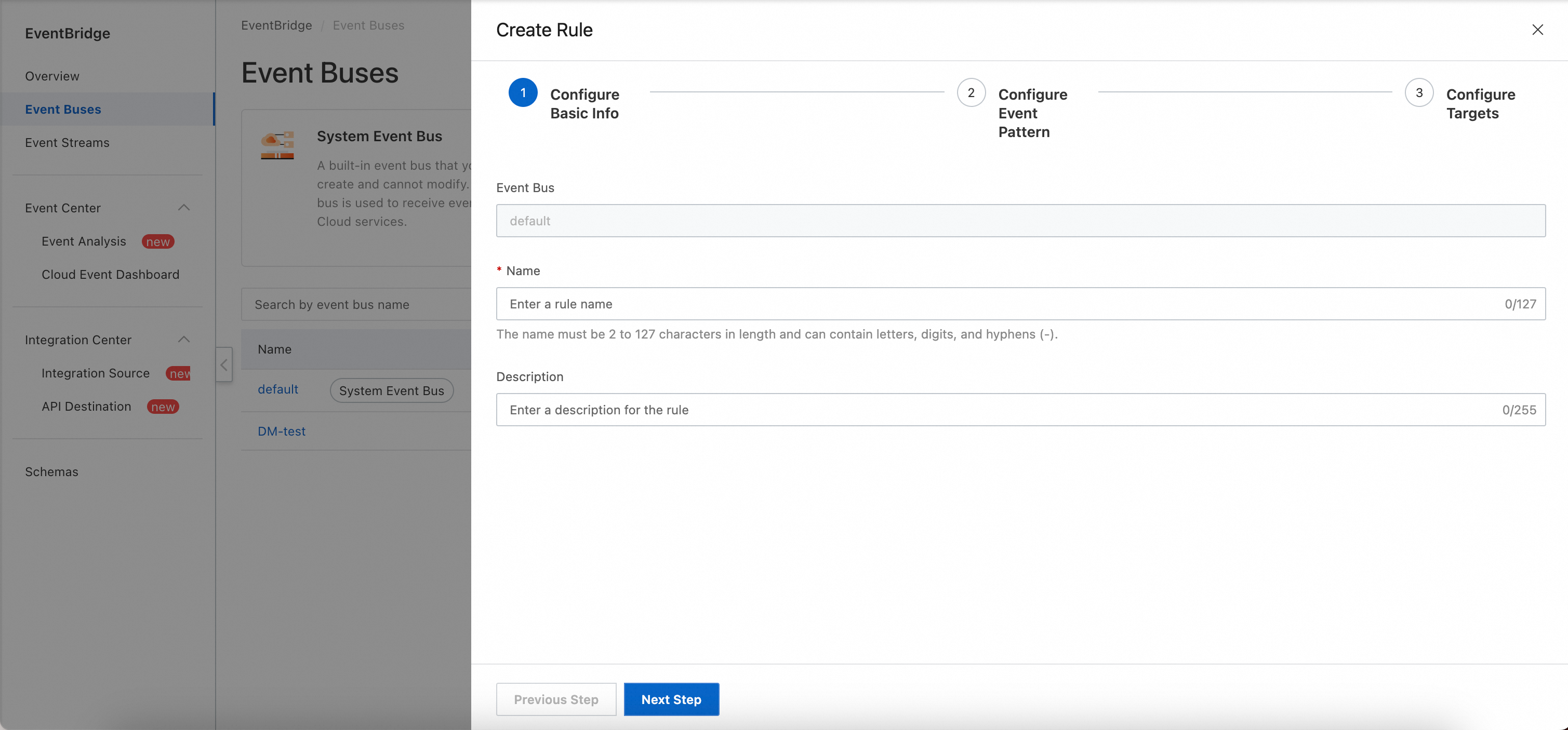Click the Next Step button
Image resolution: width=1568 pixels, height=730 pixels.
[671, 699]
